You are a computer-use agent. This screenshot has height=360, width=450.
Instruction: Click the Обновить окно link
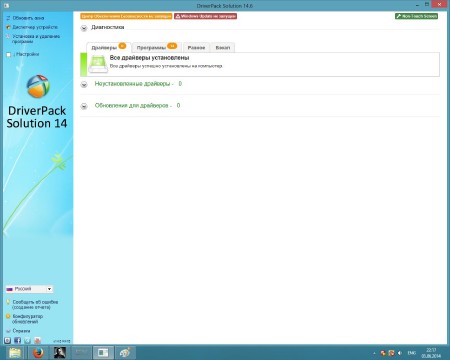coord(28,18)
